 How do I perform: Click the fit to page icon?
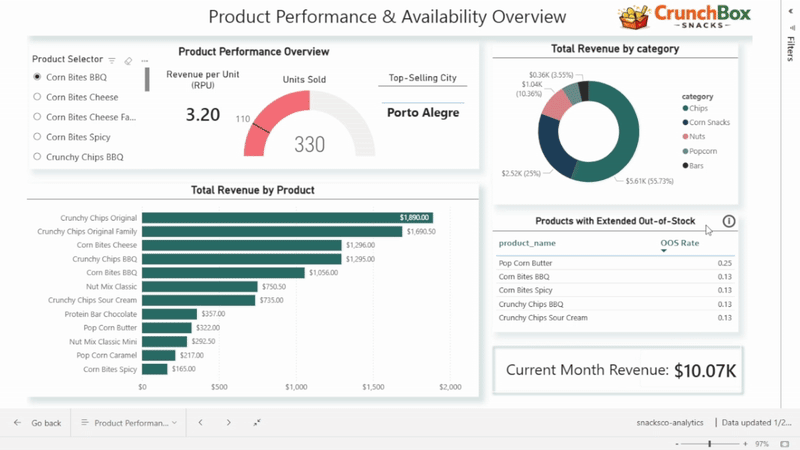pyautogui.click(x=785, y=443)
